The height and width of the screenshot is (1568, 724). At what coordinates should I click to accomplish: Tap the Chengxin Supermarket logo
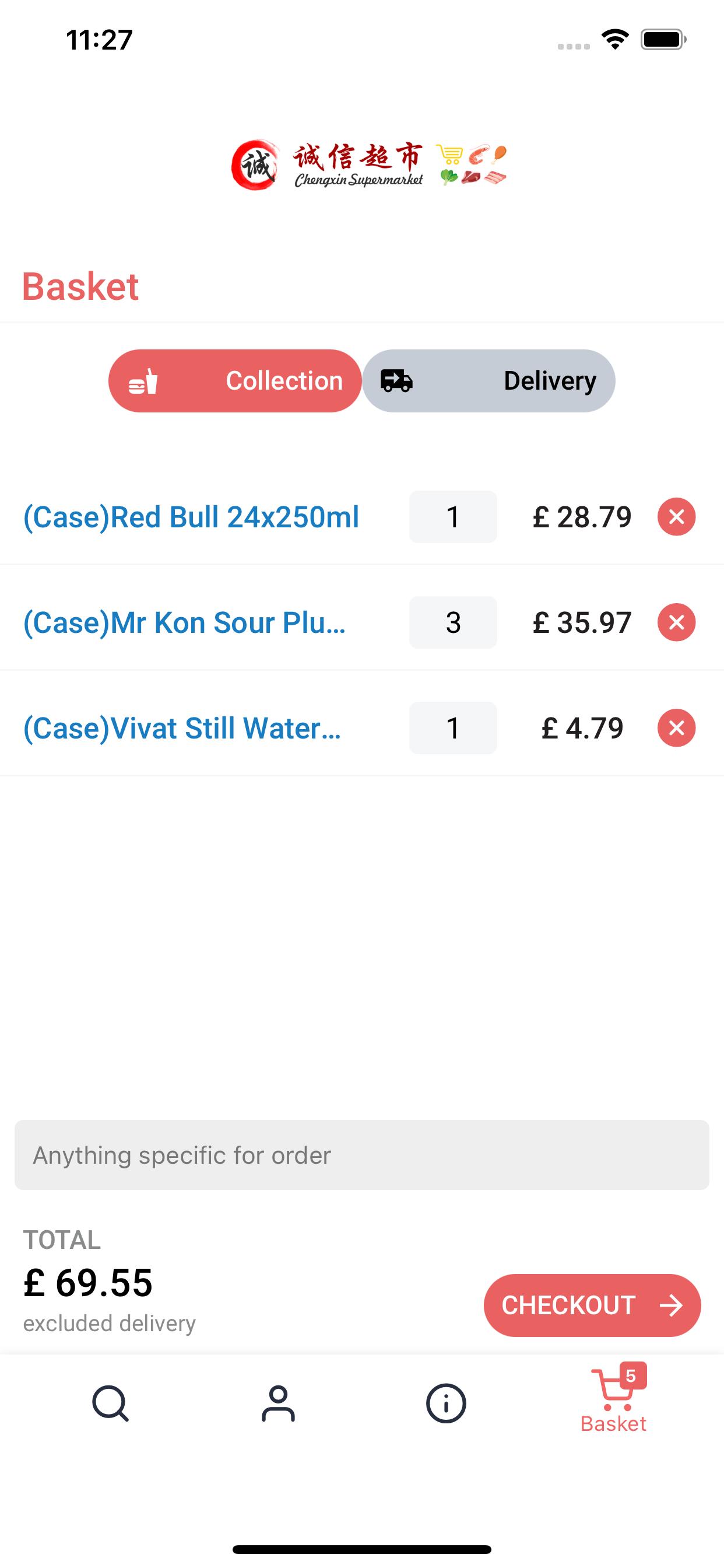click(x=368, y=165)
